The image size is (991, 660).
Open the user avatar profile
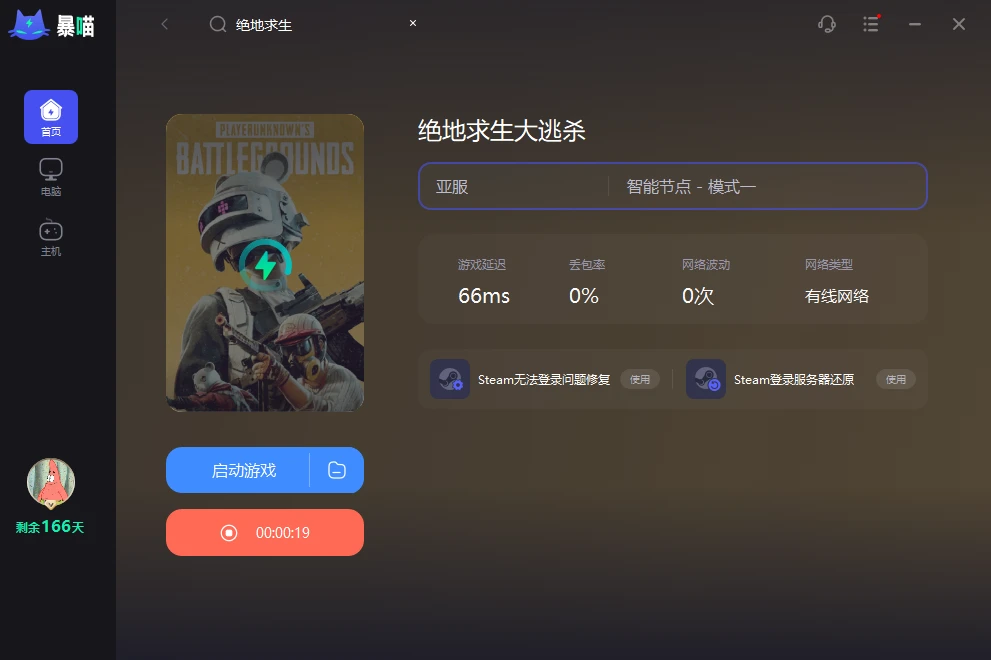tap(51, 483)
